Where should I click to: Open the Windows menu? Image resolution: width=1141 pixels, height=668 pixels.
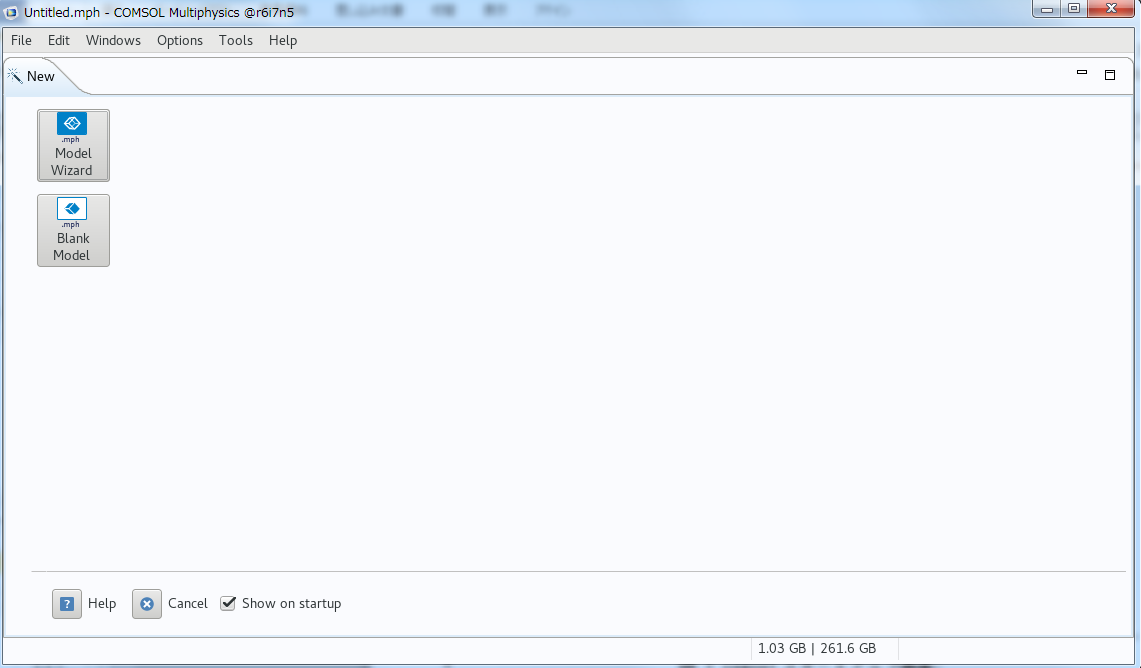114,41
